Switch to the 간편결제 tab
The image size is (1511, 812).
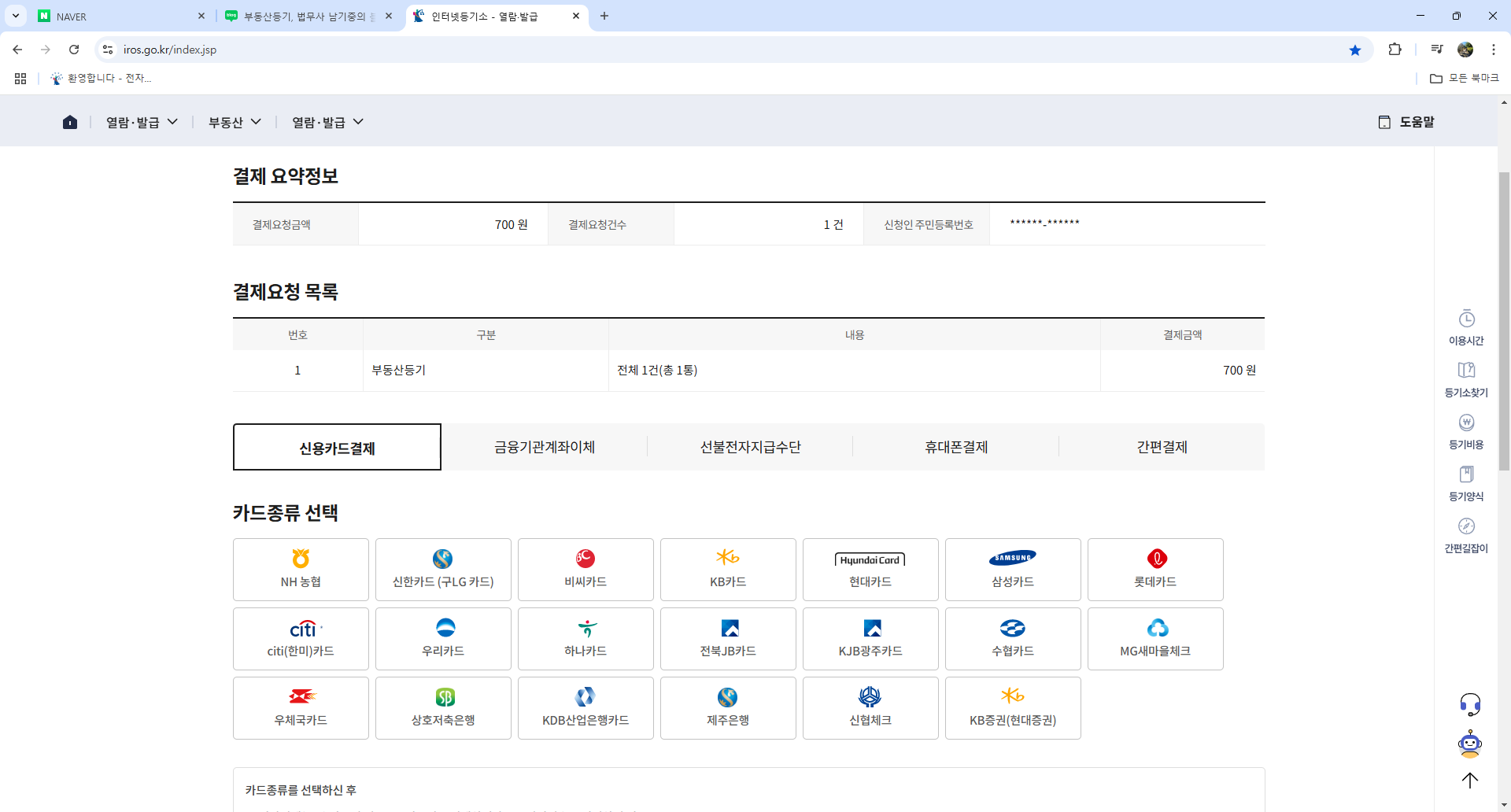point(1162,447)
